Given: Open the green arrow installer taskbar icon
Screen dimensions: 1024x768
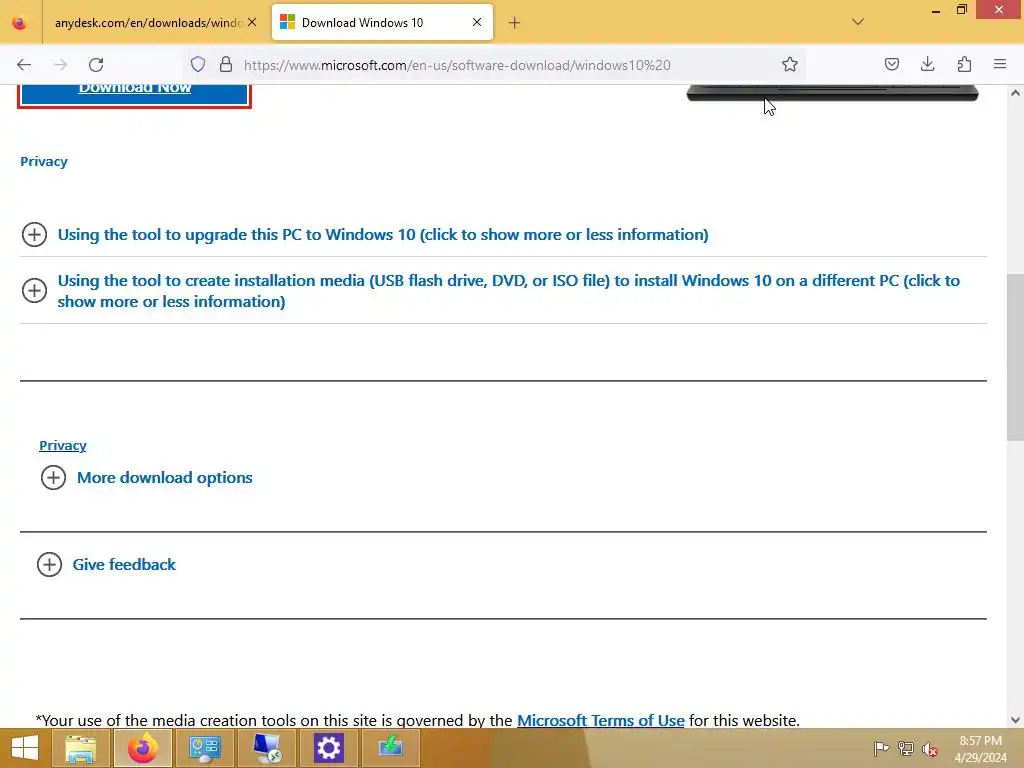Looking at the screenshot, I should [391, 748].
